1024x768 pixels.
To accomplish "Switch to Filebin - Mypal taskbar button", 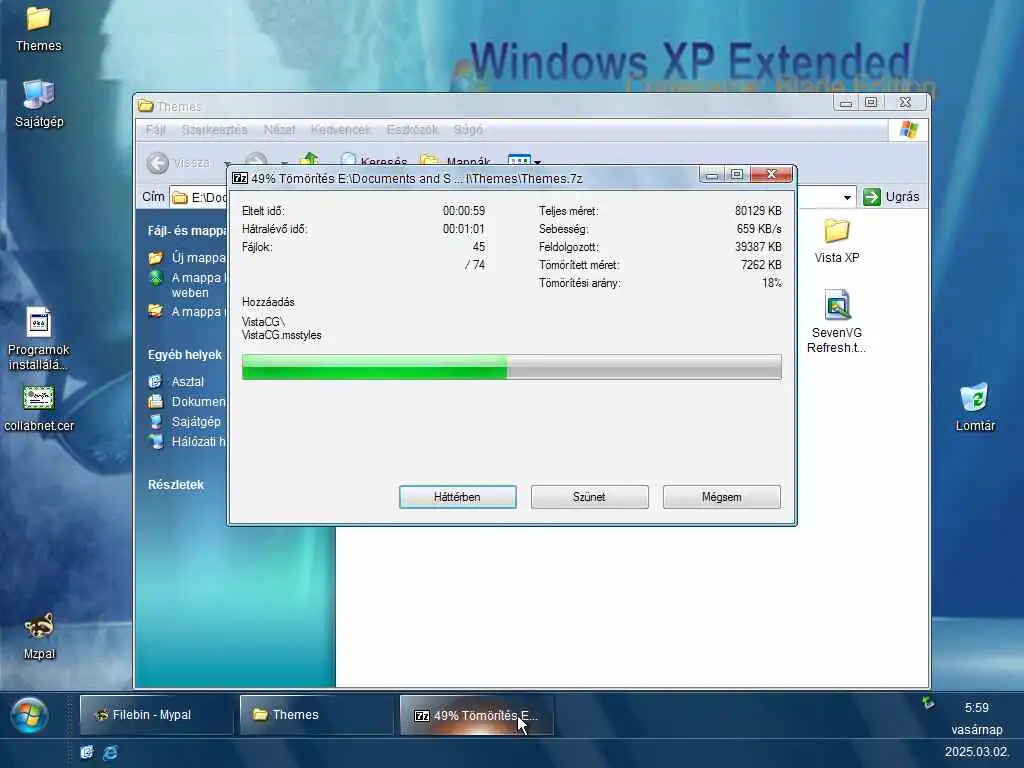I will tap(156, 715).
